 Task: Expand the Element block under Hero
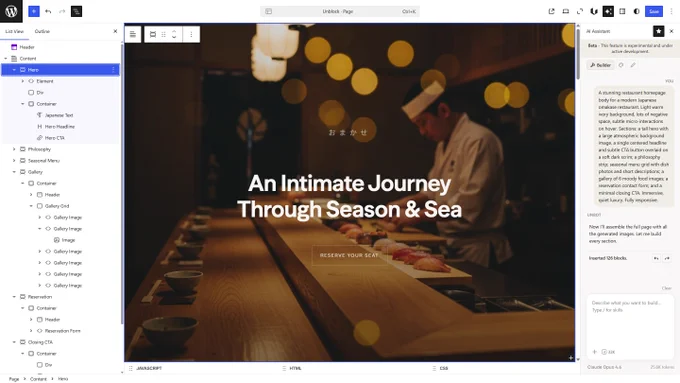[x=23, y=81]
